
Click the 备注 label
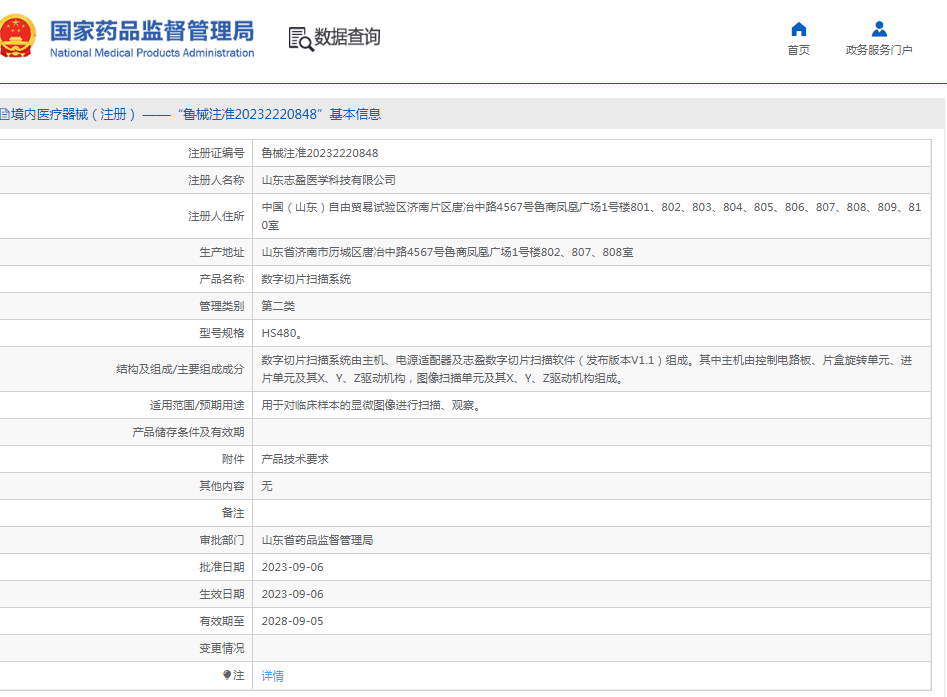(x=233, y=513)
